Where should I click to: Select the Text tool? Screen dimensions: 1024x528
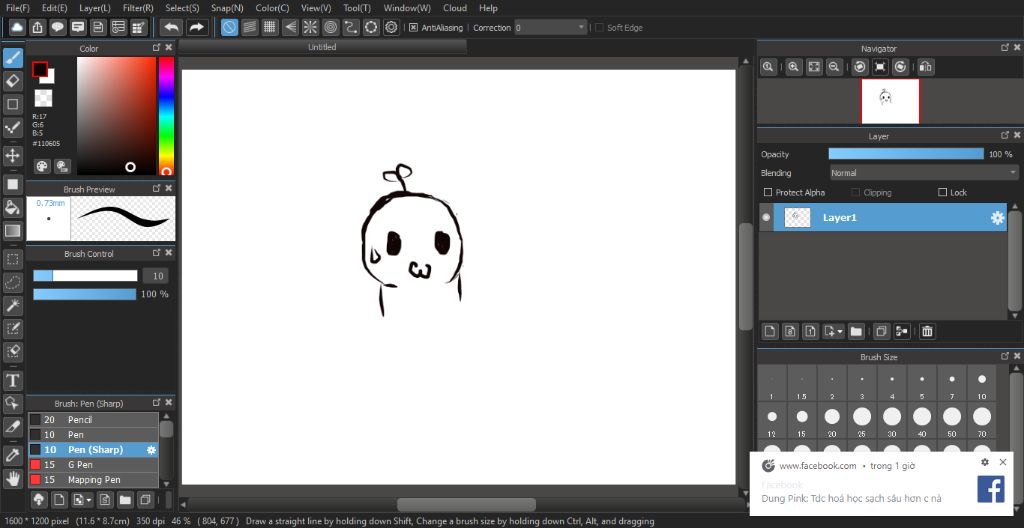(x=12, y=380)
